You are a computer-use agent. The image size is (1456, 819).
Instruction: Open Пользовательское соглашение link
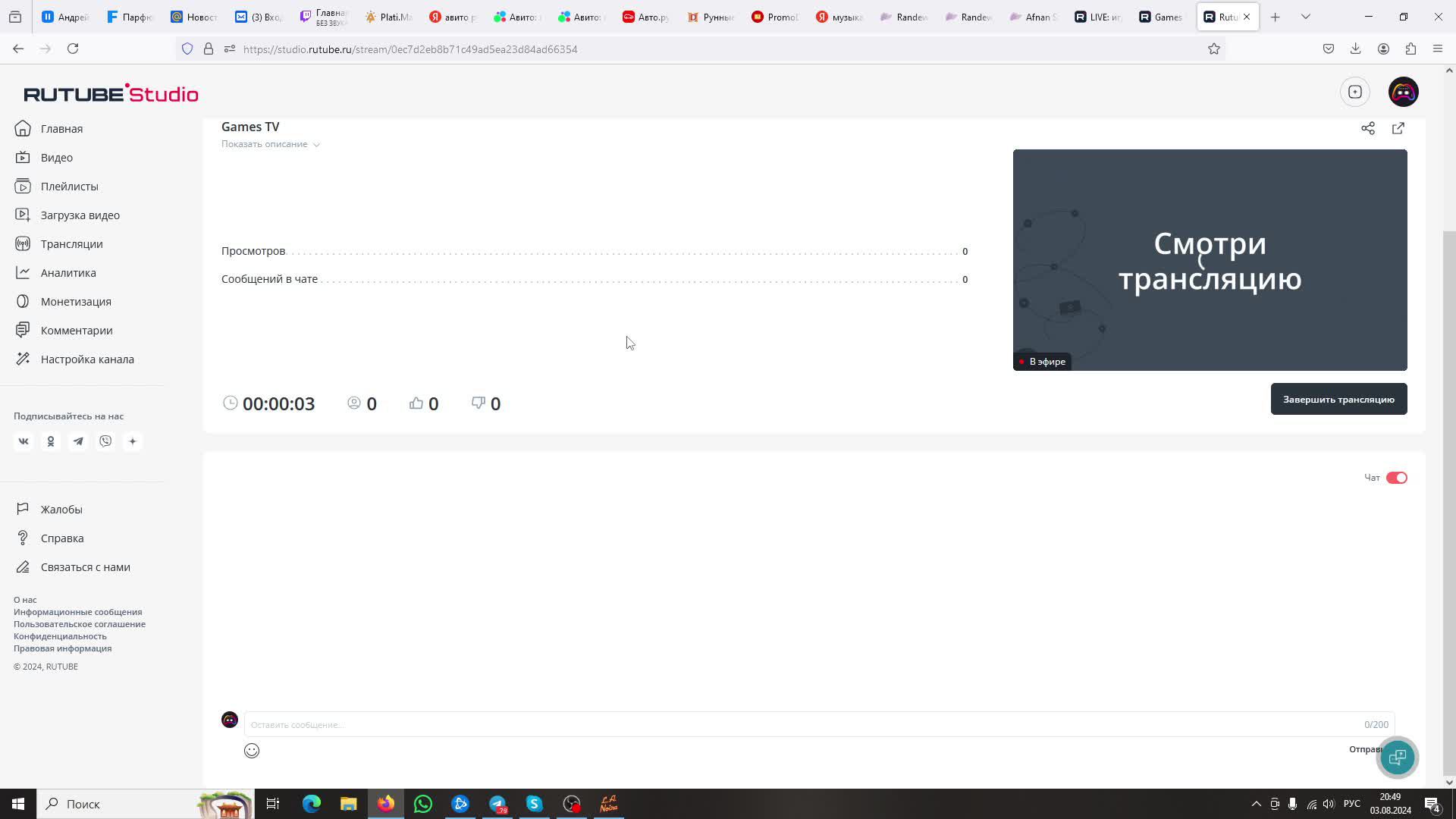click(x=80, y=624)
